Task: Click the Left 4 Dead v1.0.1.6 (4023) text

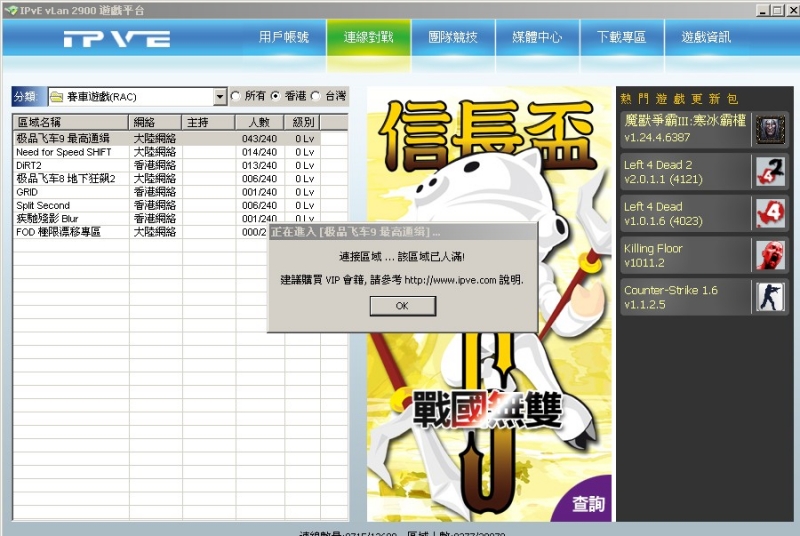Action: point(663,214)
